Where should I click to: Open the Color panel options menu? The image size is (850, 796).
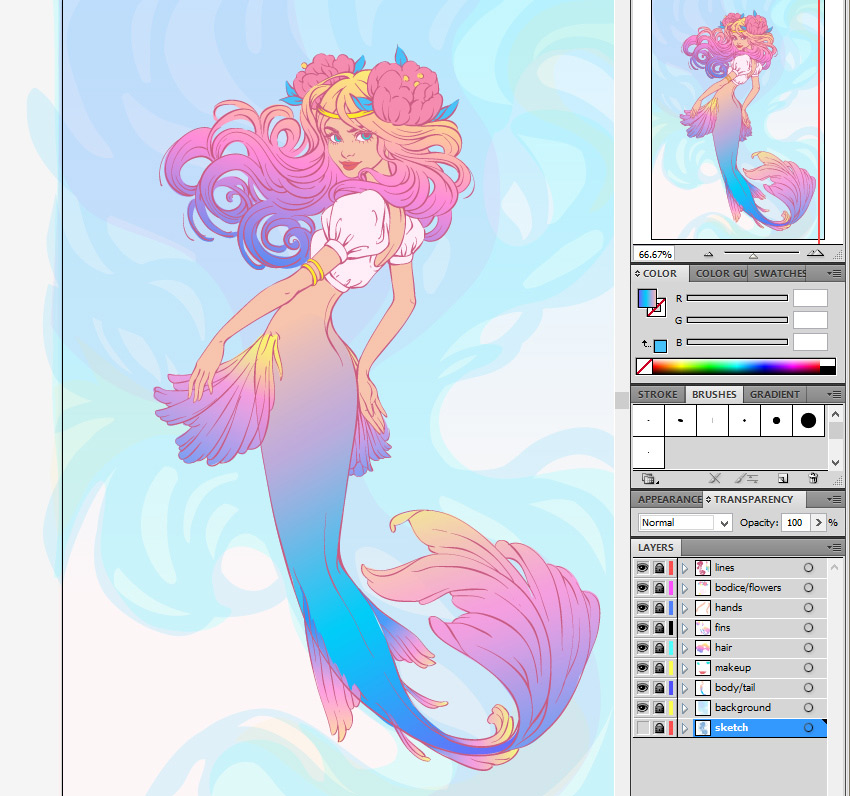(834, 273)
